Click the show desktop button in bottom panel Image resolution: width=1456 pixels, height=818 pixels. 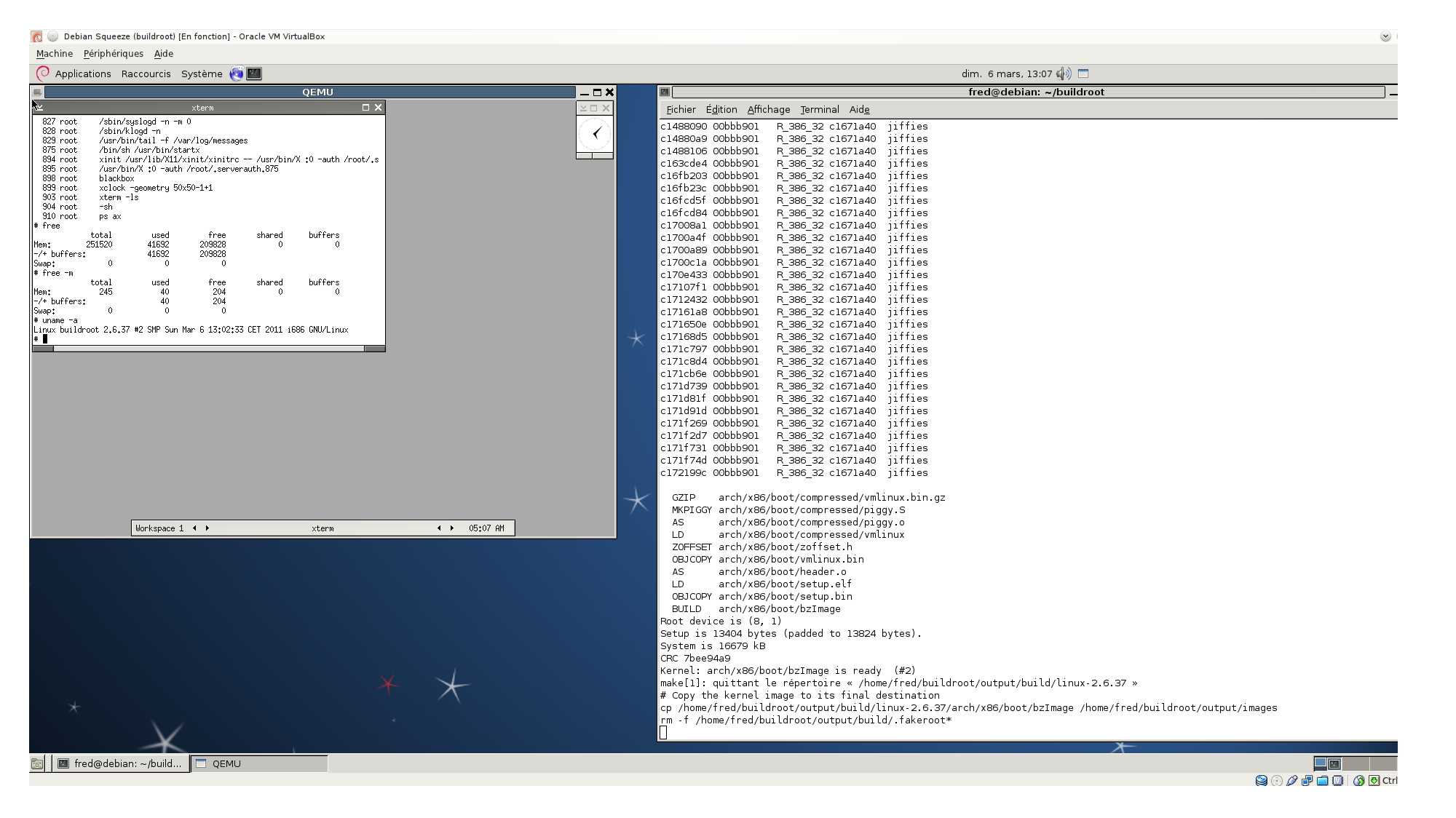[37, 763]
